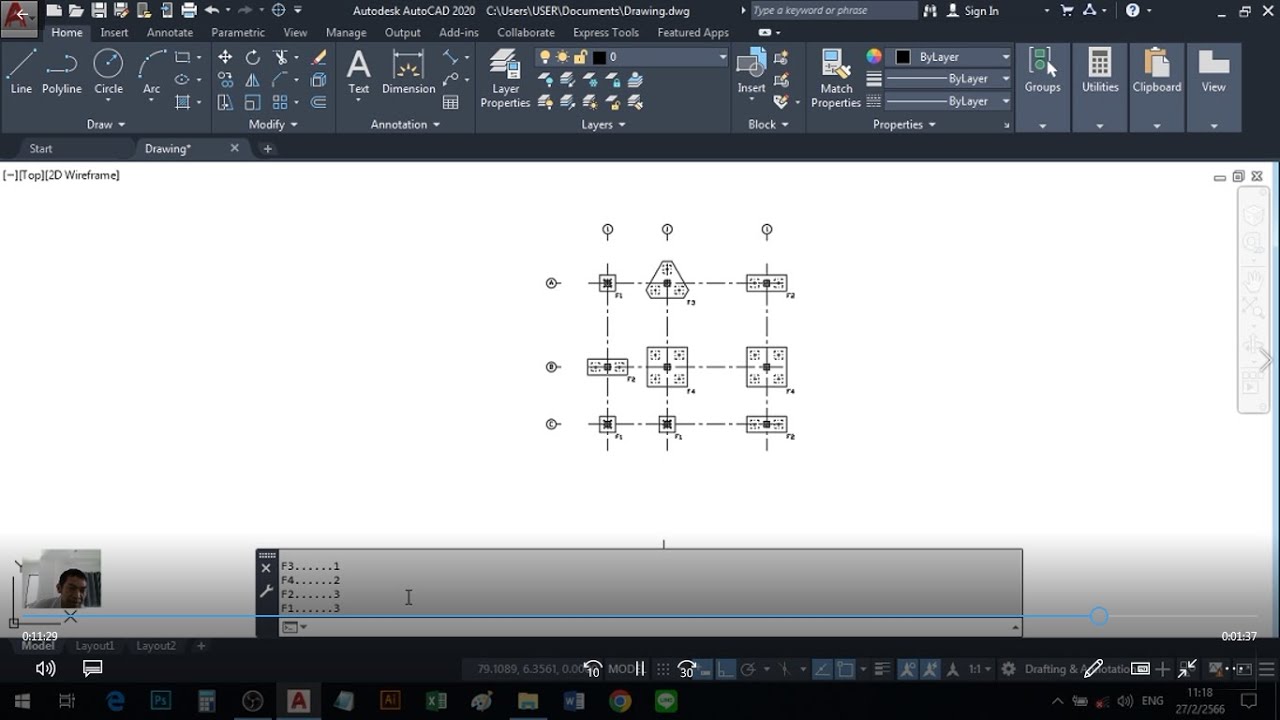Toggle Ortho mode in status bar
The image size is (1280, 720).
726,669
